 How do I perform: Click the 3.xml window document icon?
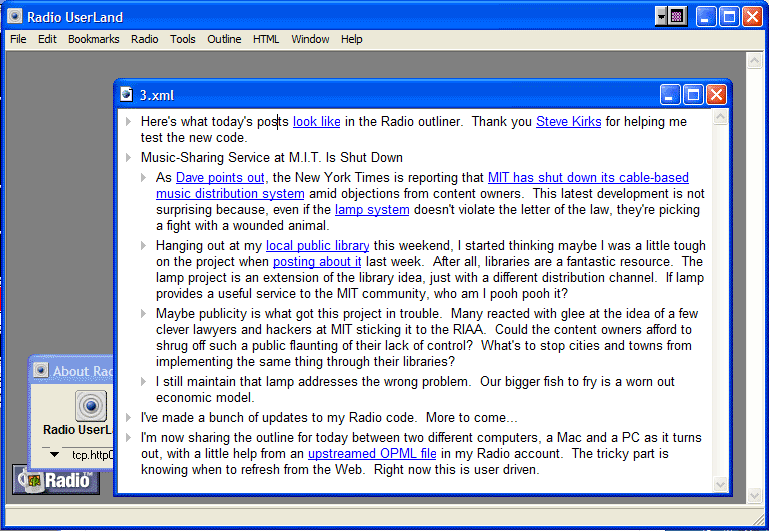(127, 94)
